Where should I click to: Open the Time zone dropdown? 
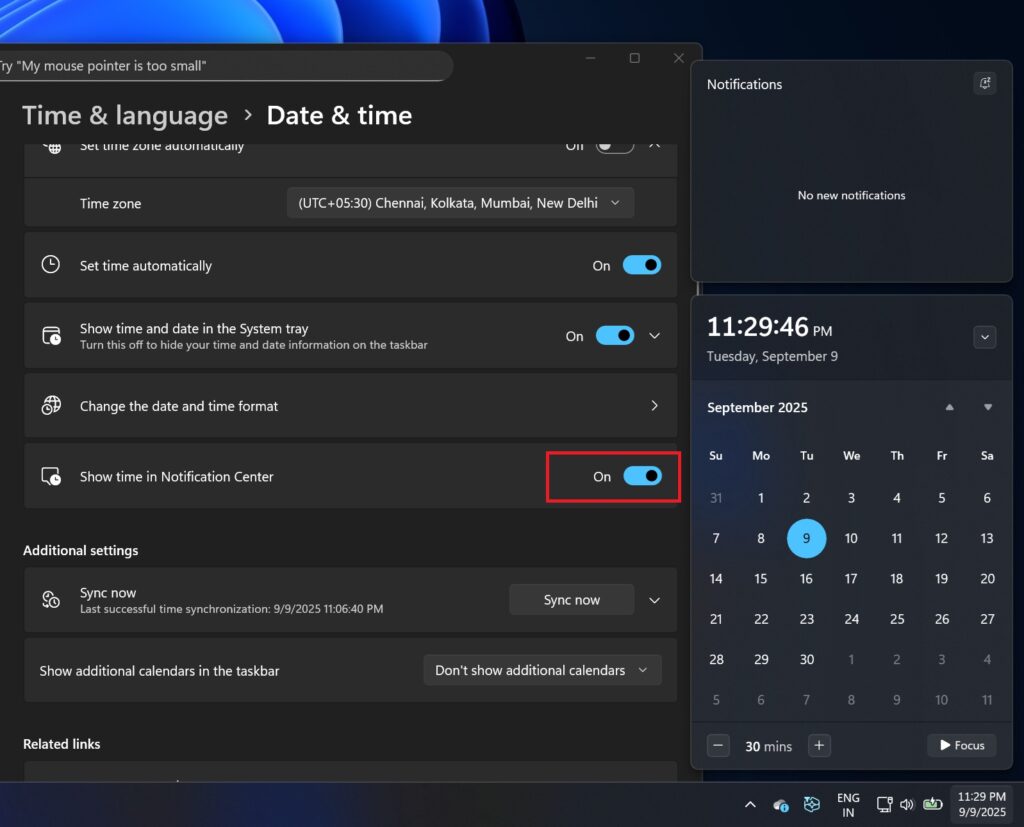(x=460, y=202)
